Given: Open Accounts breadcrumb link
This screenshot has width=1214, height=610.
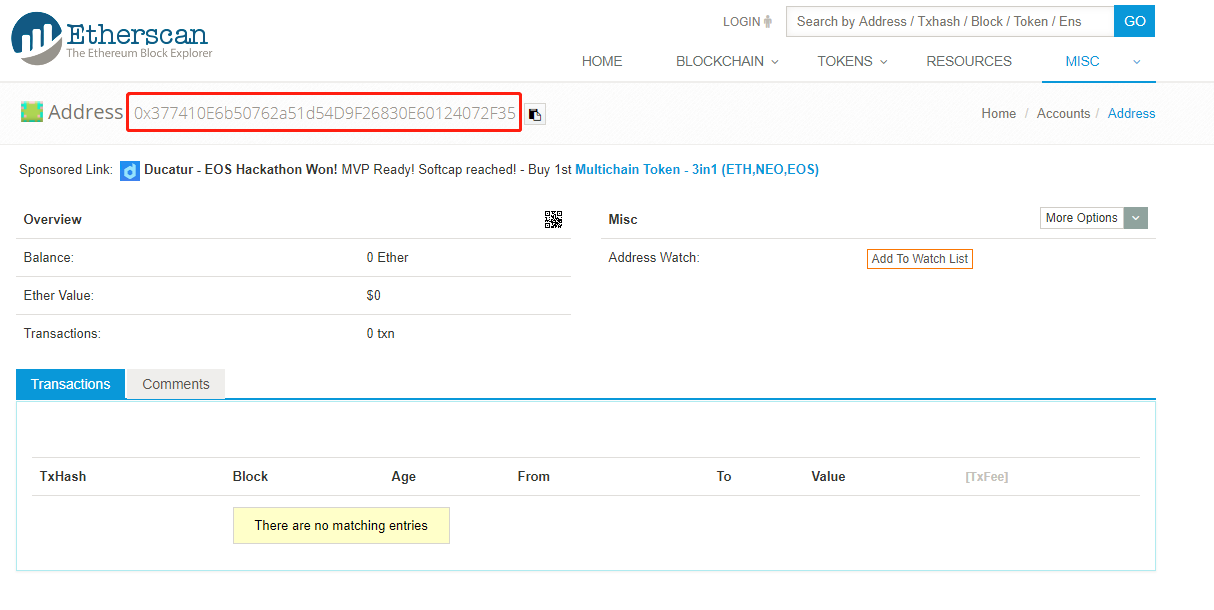Looking at the screenshot, I should (x=1063, y=113).
